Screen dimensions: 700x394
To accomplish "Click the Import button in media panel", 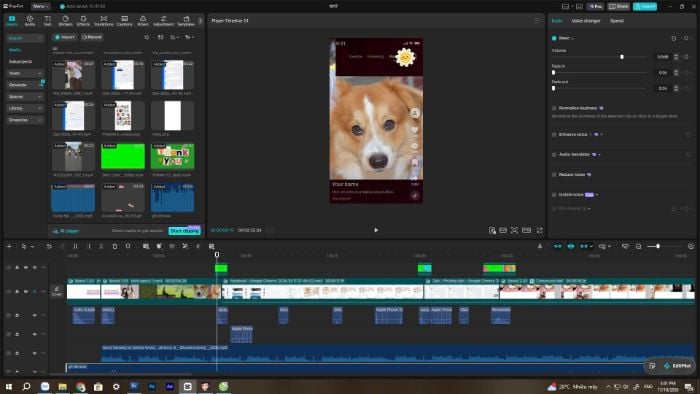I will pyautogui.click(x=65, y=37).
